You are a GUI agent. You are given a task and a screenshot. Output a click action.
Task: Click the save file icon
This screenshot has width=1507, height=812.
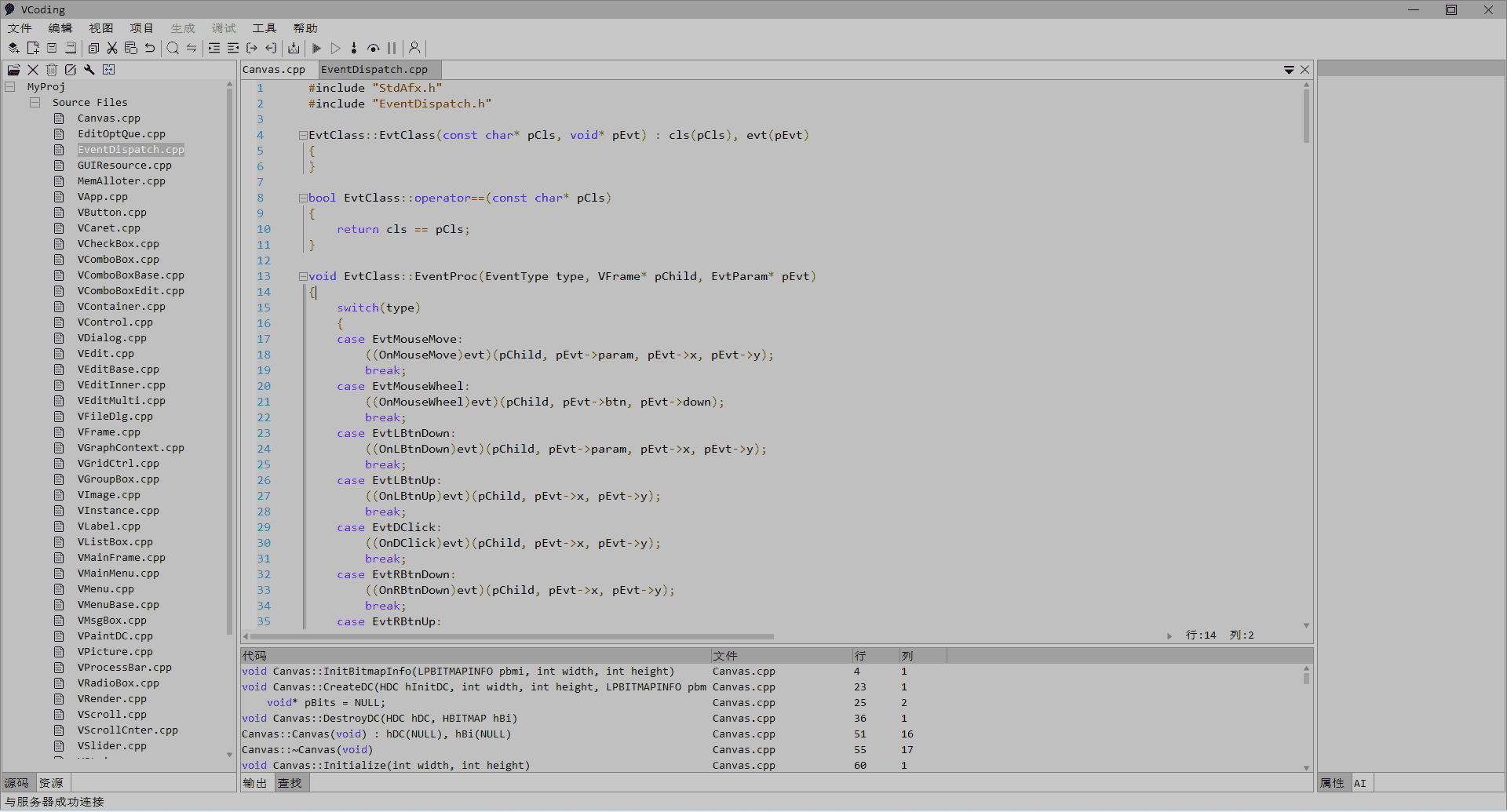(x=52, y=48)
